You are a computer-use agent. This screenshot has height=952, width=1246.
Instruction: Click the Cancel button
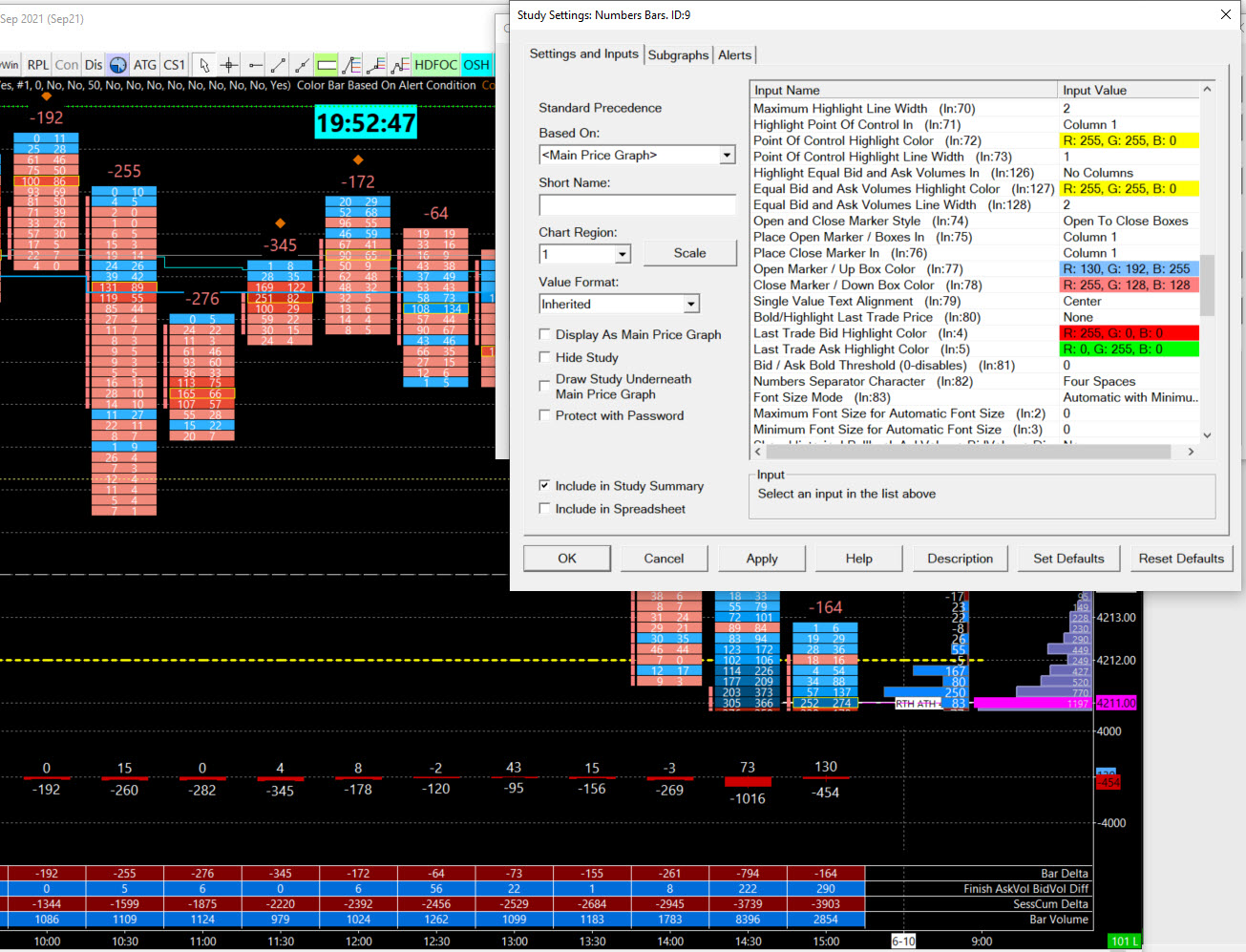[664, 559]
